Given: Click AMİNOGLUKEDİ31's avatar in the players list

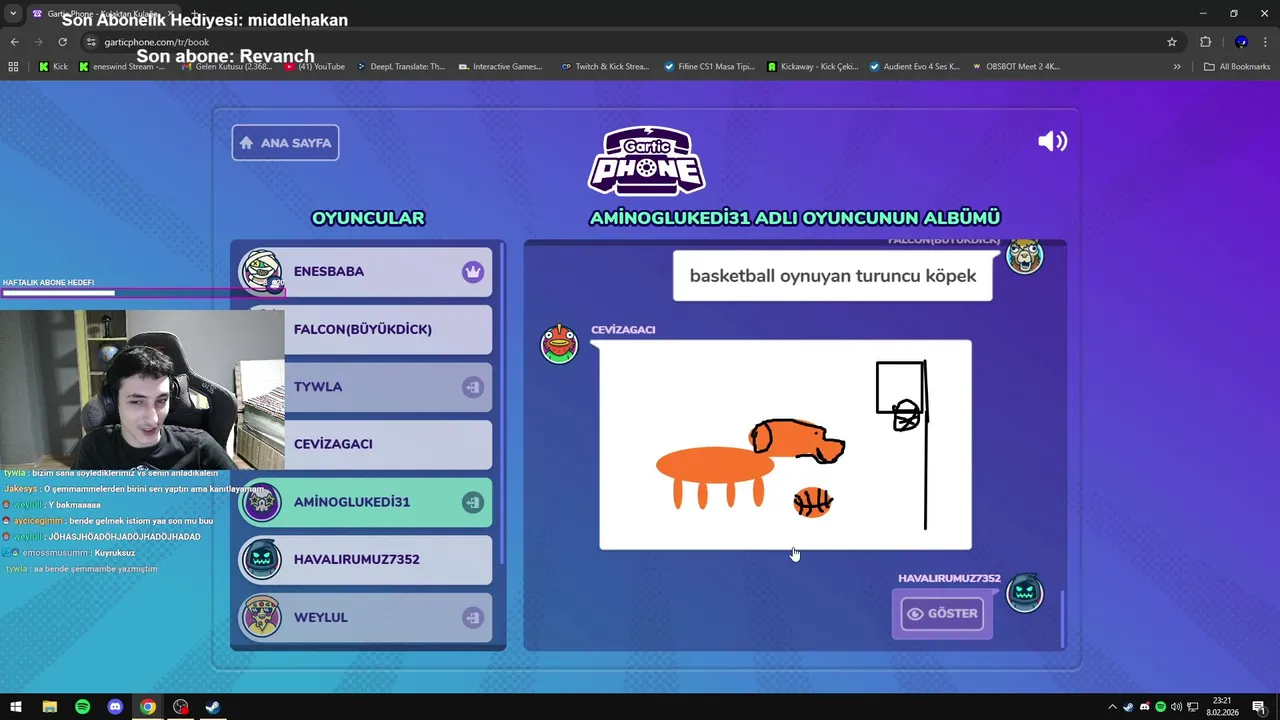Looking at the screenshot, I should coord(261,502).
